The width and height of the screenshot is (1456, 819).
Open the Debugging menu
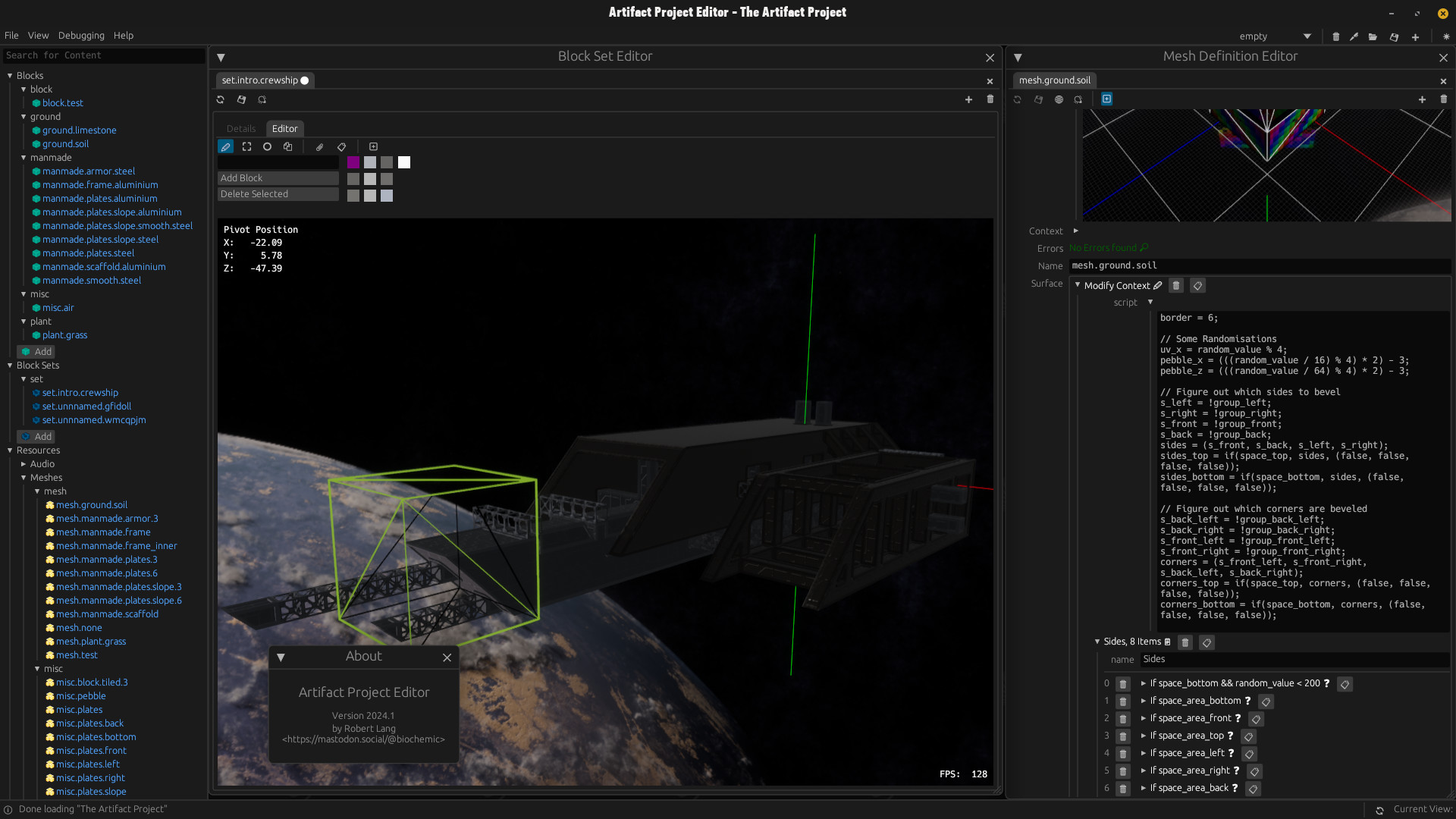81,36
